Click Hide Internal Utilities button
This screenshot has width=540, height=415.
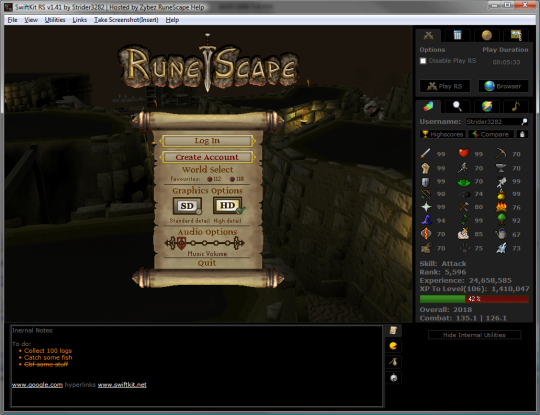474,335
